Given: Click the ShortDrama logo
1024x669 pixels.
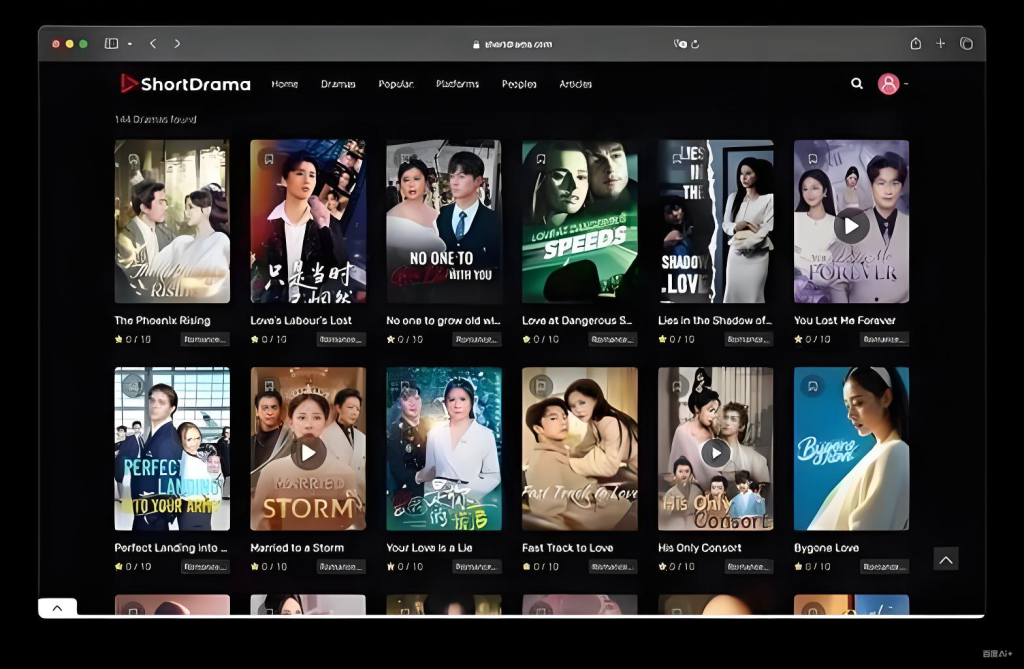Looking at the screenshot, I should tap(186, 84).
